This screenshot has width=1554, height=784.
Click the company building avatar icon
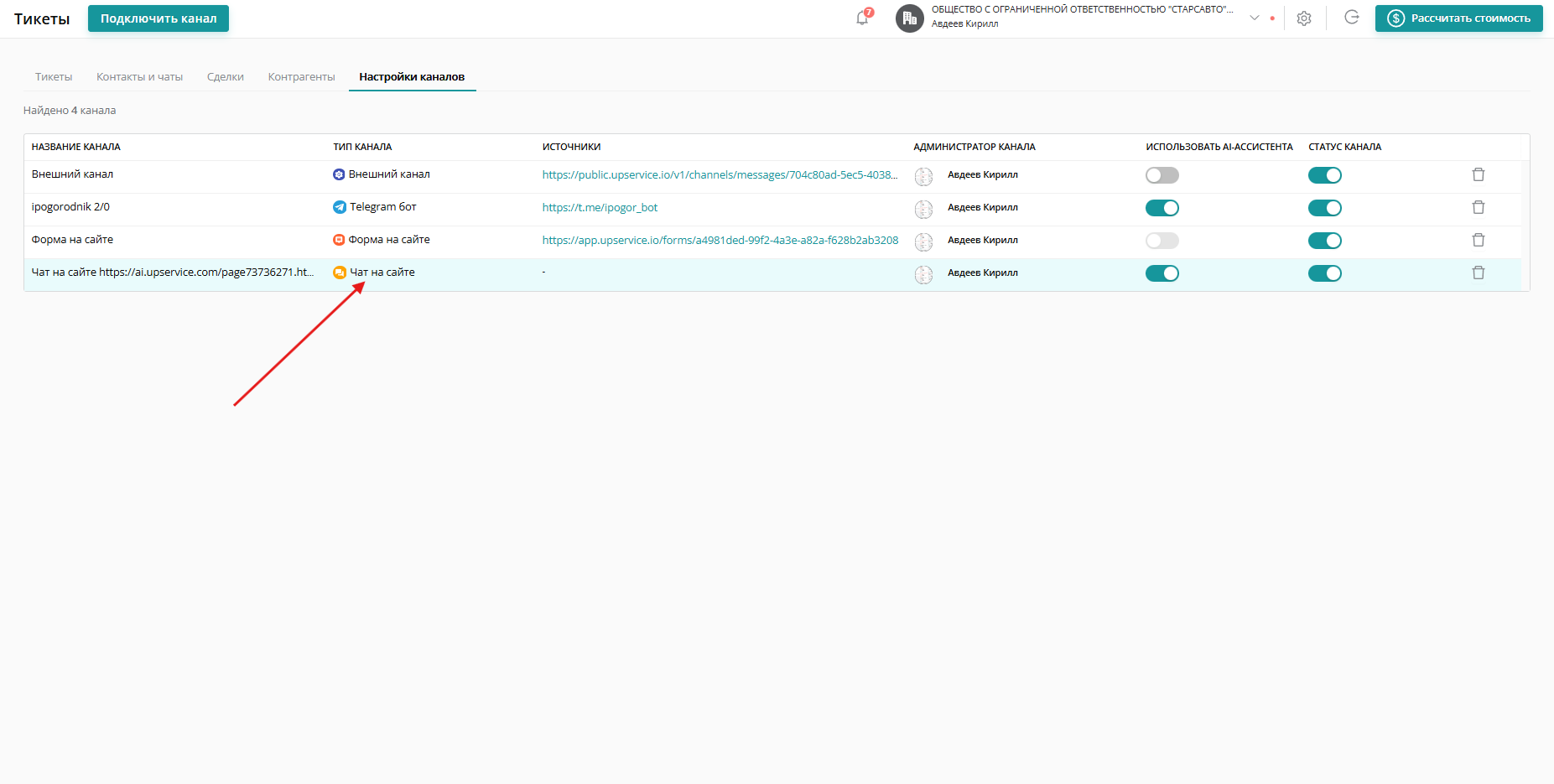(910, 18)
